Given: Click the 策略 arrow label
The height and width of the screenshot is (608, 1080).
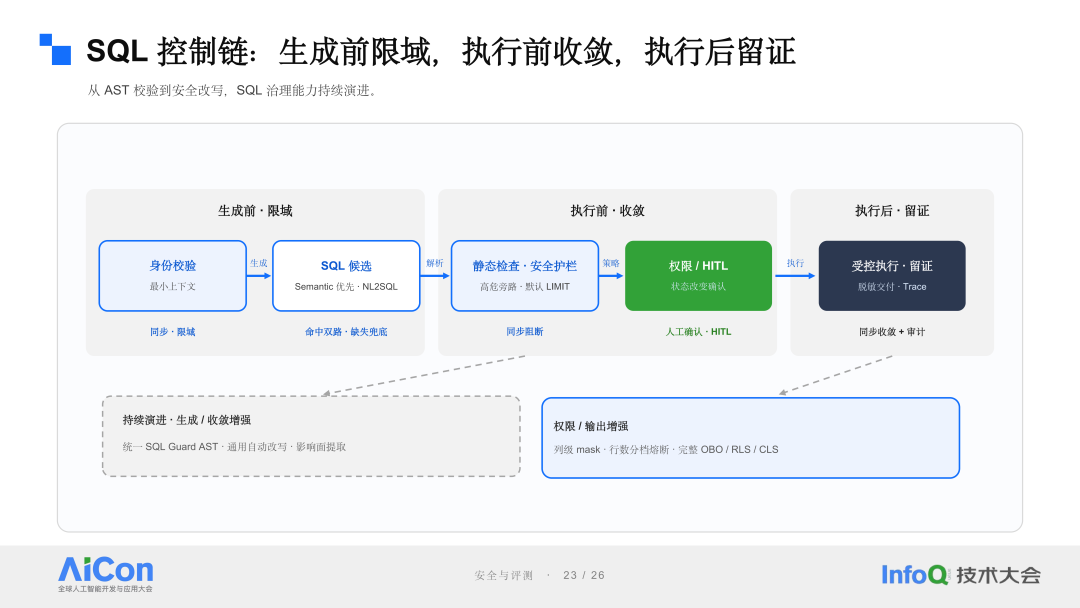Looking at the screenshot, I should coord(611,263).
